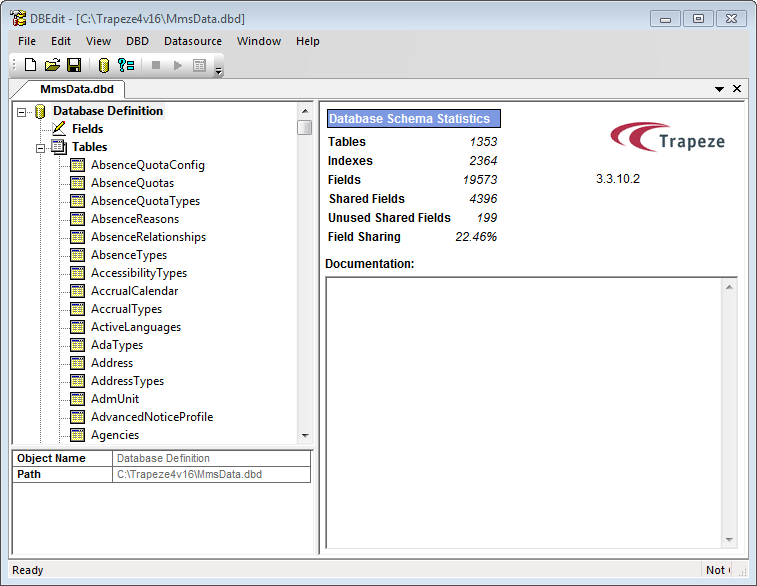The height and width of the screenshot is (586, 757).
Task: Click the AbsenceQuotaConfig table icon
Action: pyautogui.click(x=78, y=165)
